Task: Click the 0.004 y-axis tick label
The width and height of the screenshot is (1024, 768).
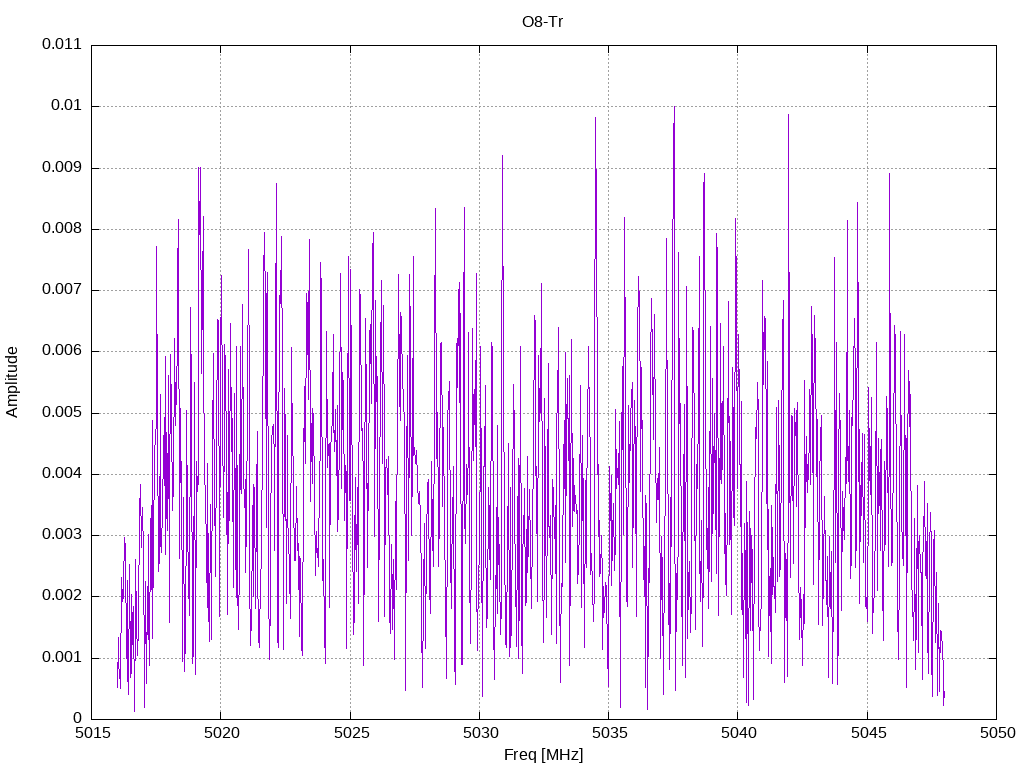Action: [62, 473]
